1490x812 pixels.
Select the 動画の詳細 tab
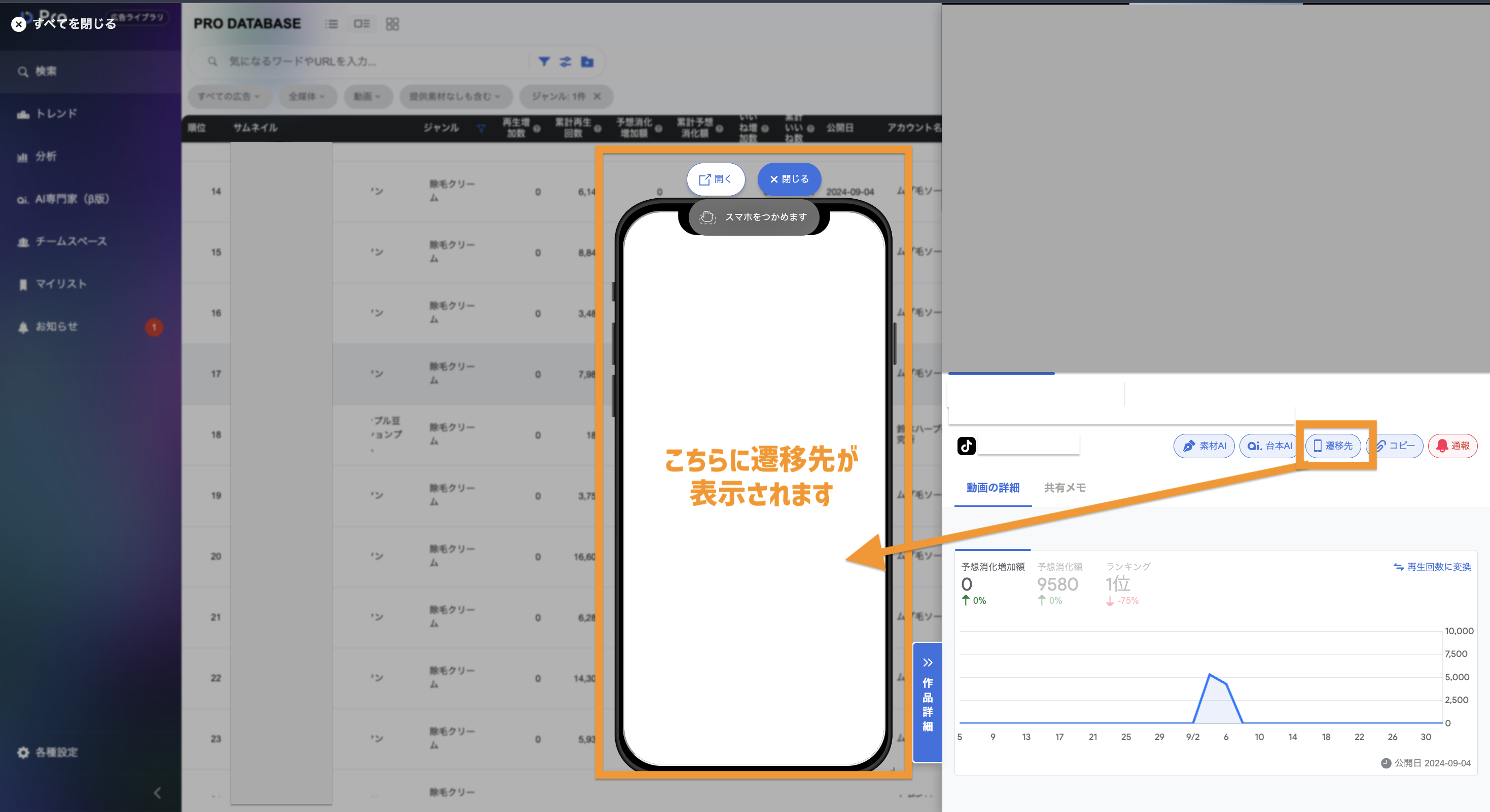tap(992, 487)
